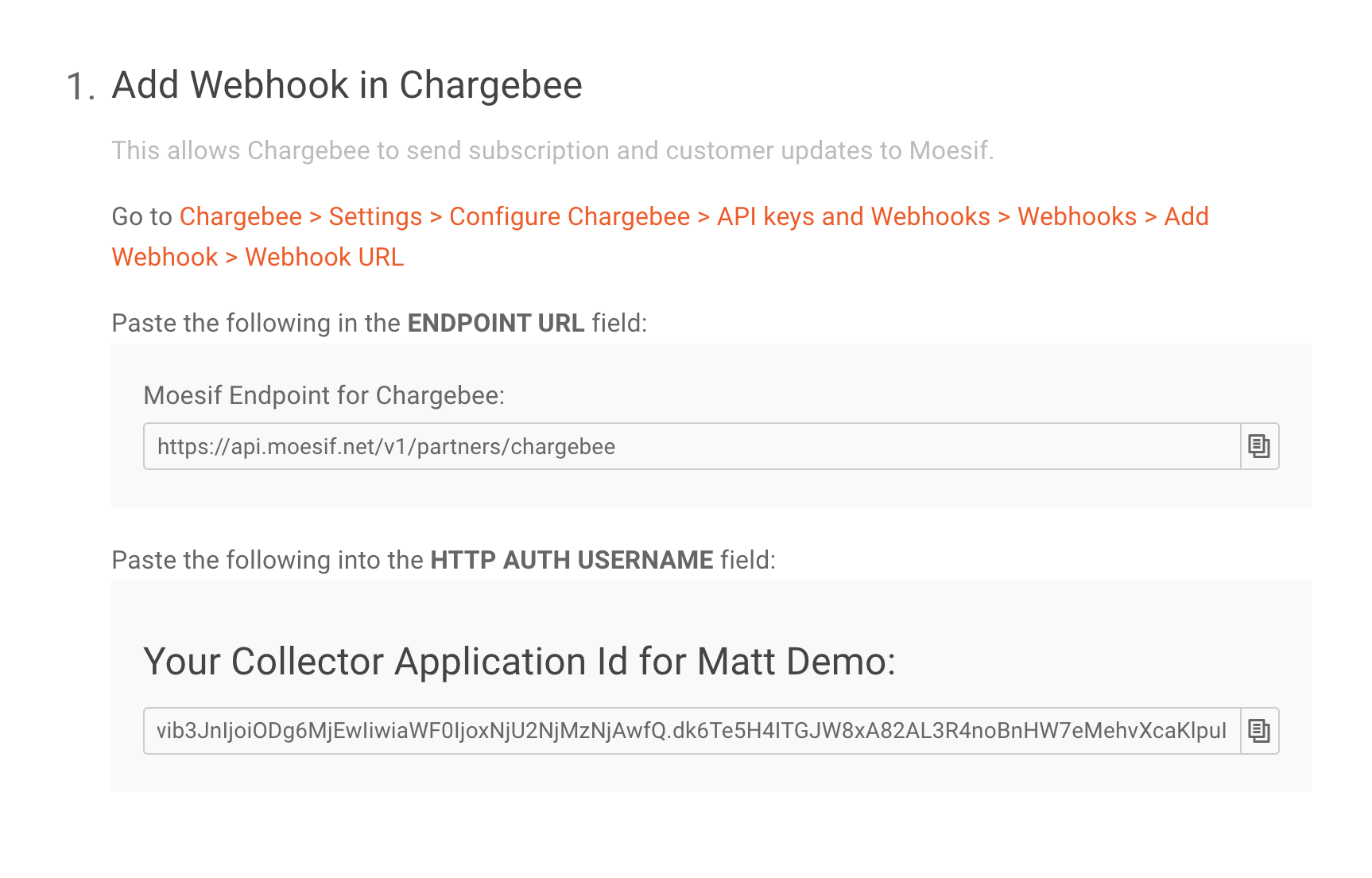Click the clipboard icon next to the Application Id field
This screenshot has width=1372, height=878.
(1261, 730)
